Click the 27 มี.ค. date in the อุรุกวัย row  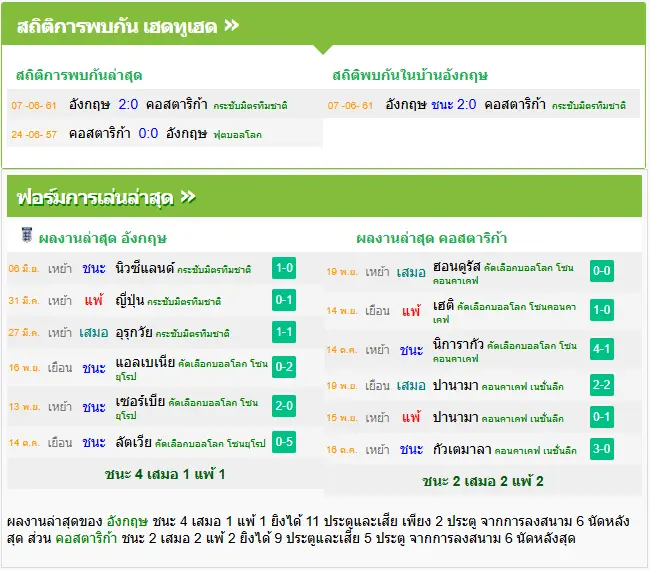pyautogui.click(x=24, y=332)
